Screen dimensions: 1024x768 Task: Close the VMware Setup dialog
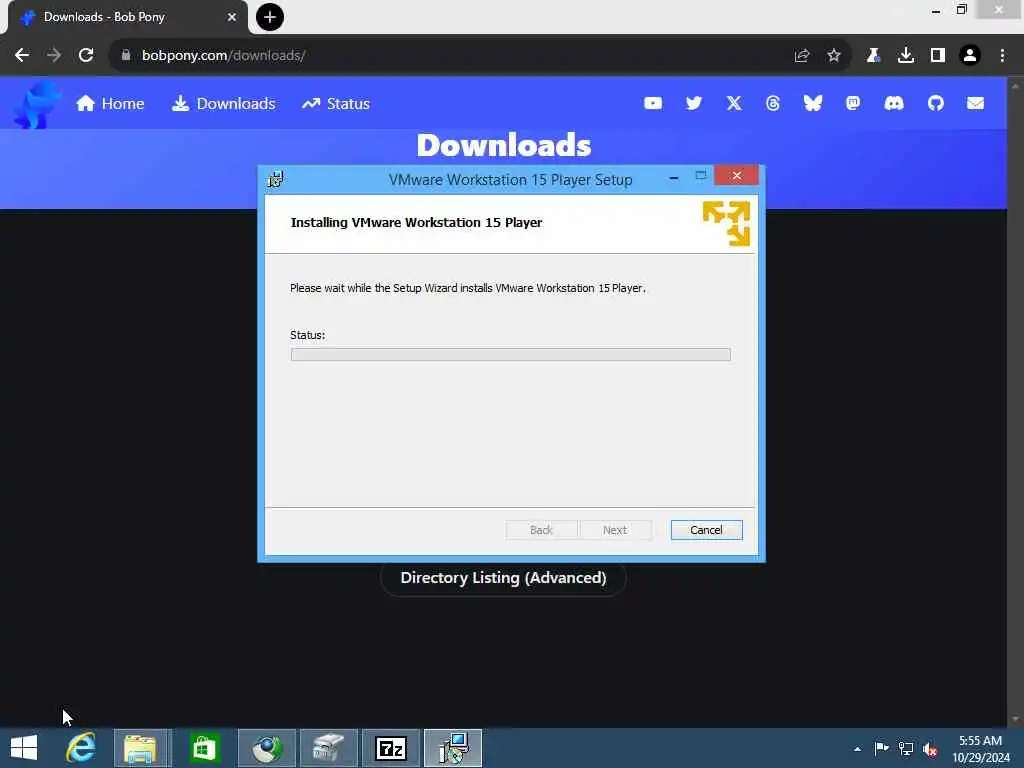pos(737,176)
